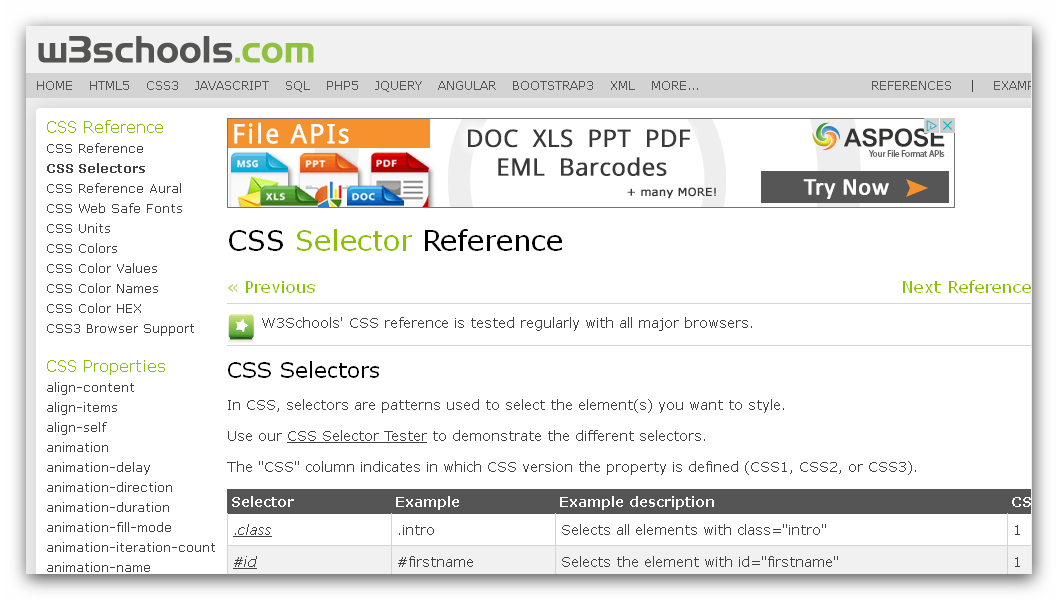Click the green star icon

[x=241, y=326]
